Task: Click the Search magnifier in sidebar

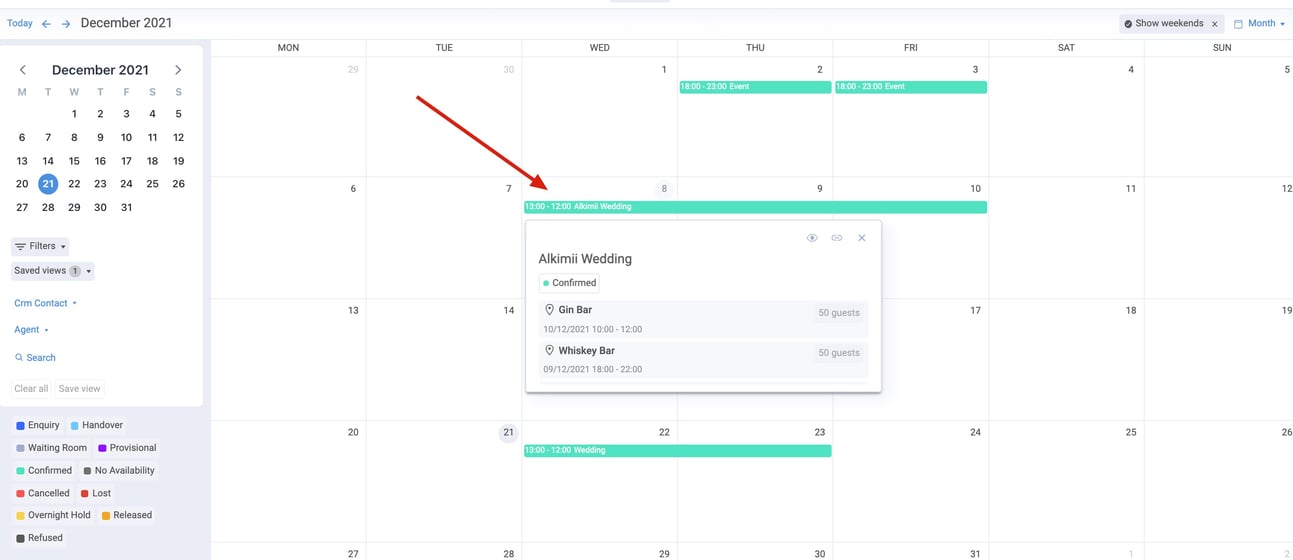Action: [19, 358]
